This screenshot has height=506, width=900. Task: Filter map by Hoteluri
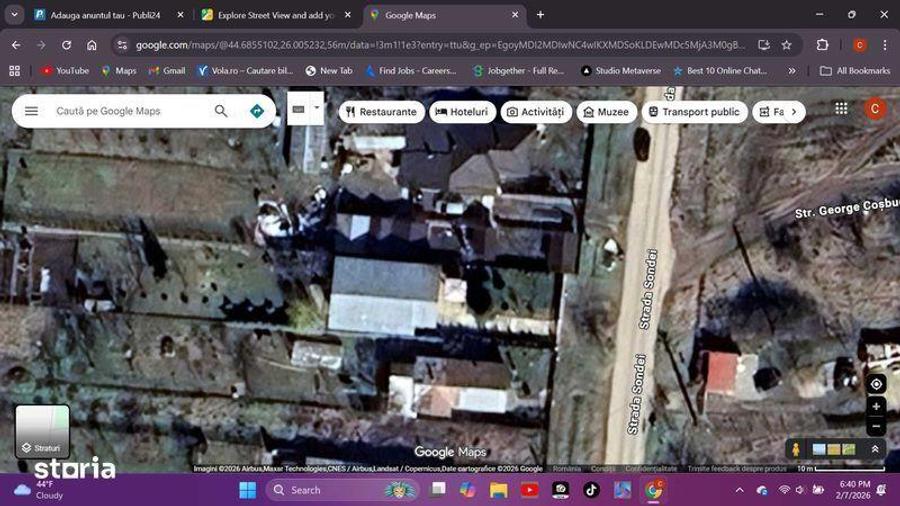462,112
